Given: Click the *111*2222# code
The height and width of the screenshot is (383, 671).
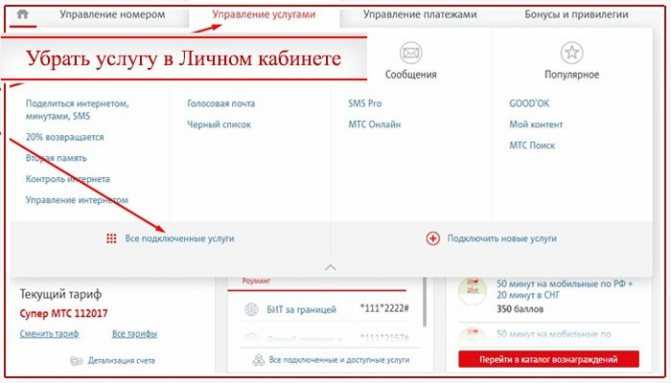Looking at the screenshot, I should point(384,308).
